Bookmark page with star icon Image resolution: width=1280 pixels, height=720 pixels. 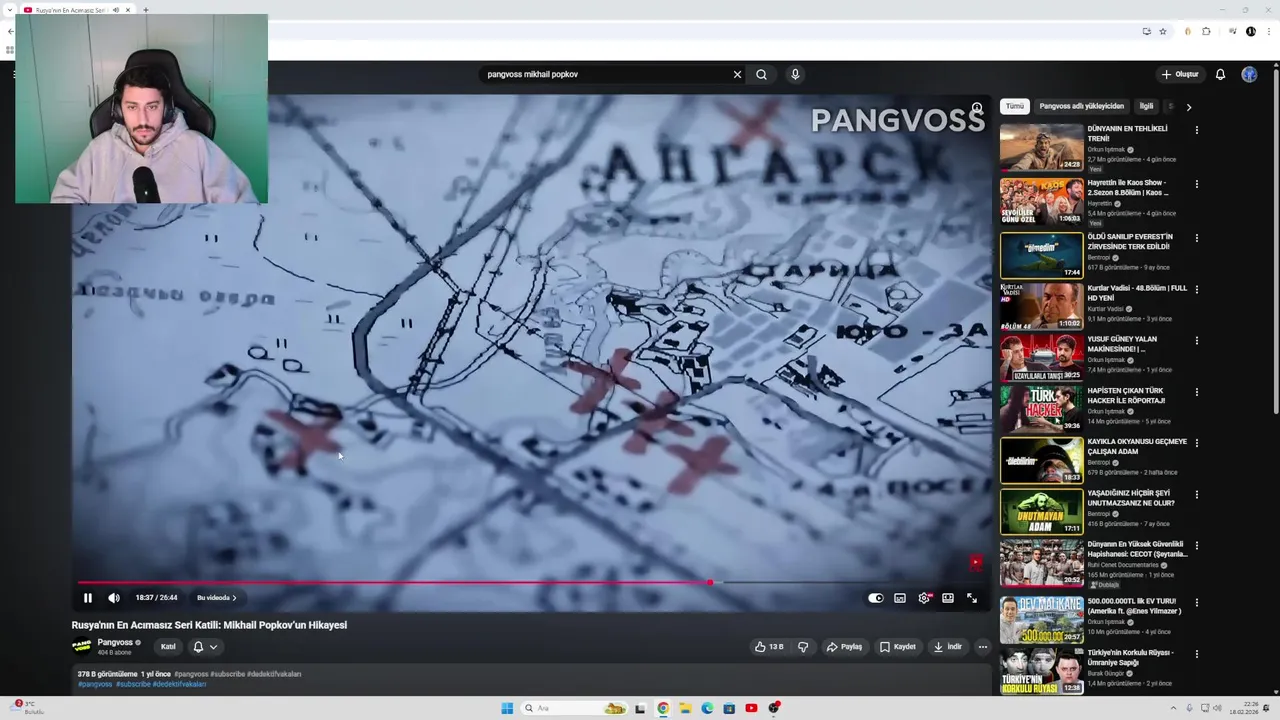(1162, 31)
